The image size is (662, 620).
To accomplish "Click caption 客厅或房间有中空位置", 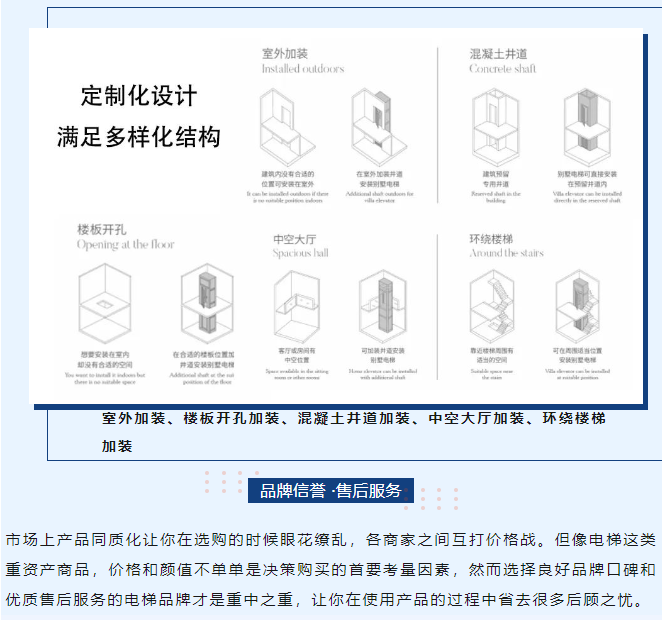I will click(x=297, y=355).
